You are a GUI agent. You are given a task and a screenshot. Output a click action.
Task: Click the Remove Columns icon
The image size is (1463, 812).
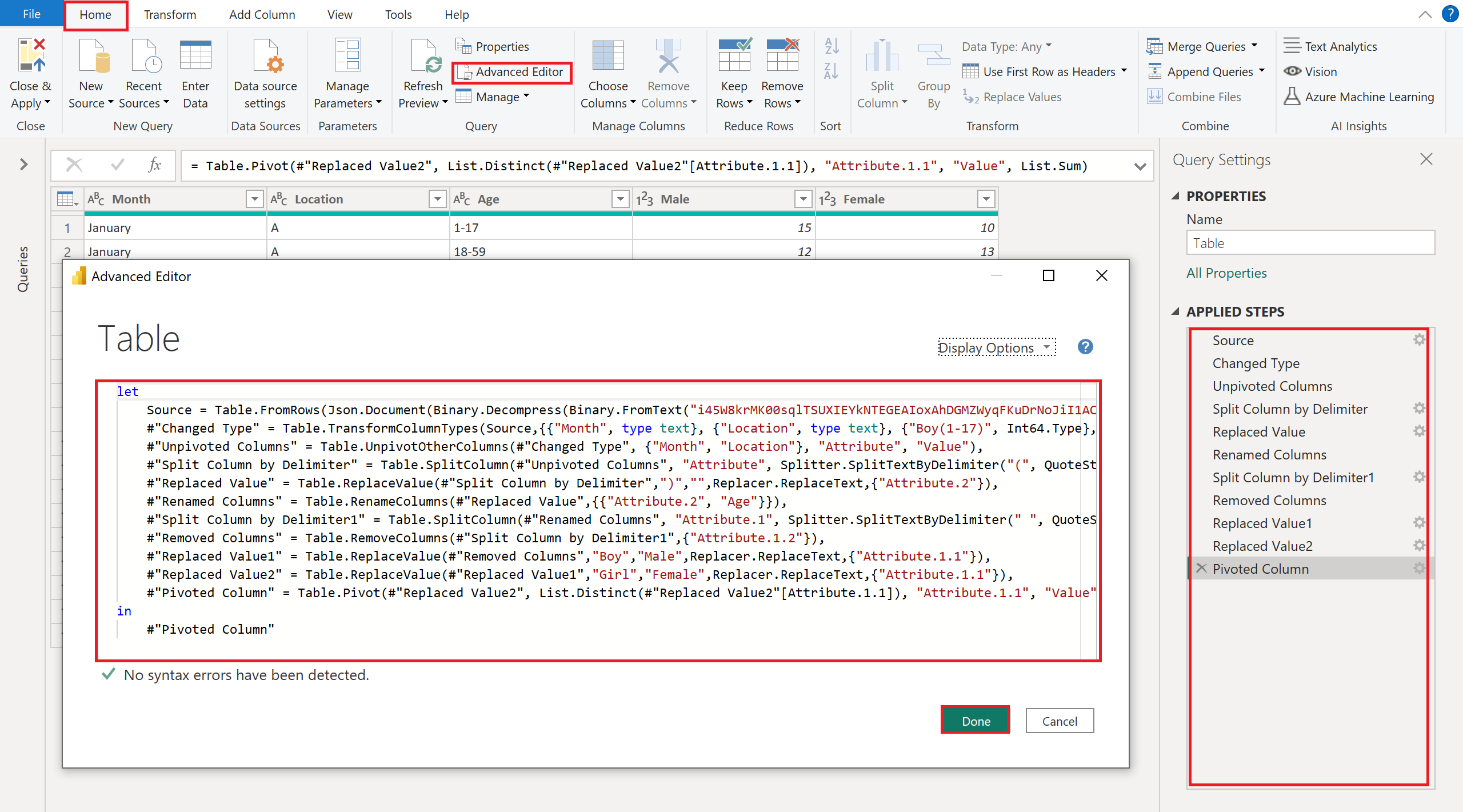pos(668,56)
